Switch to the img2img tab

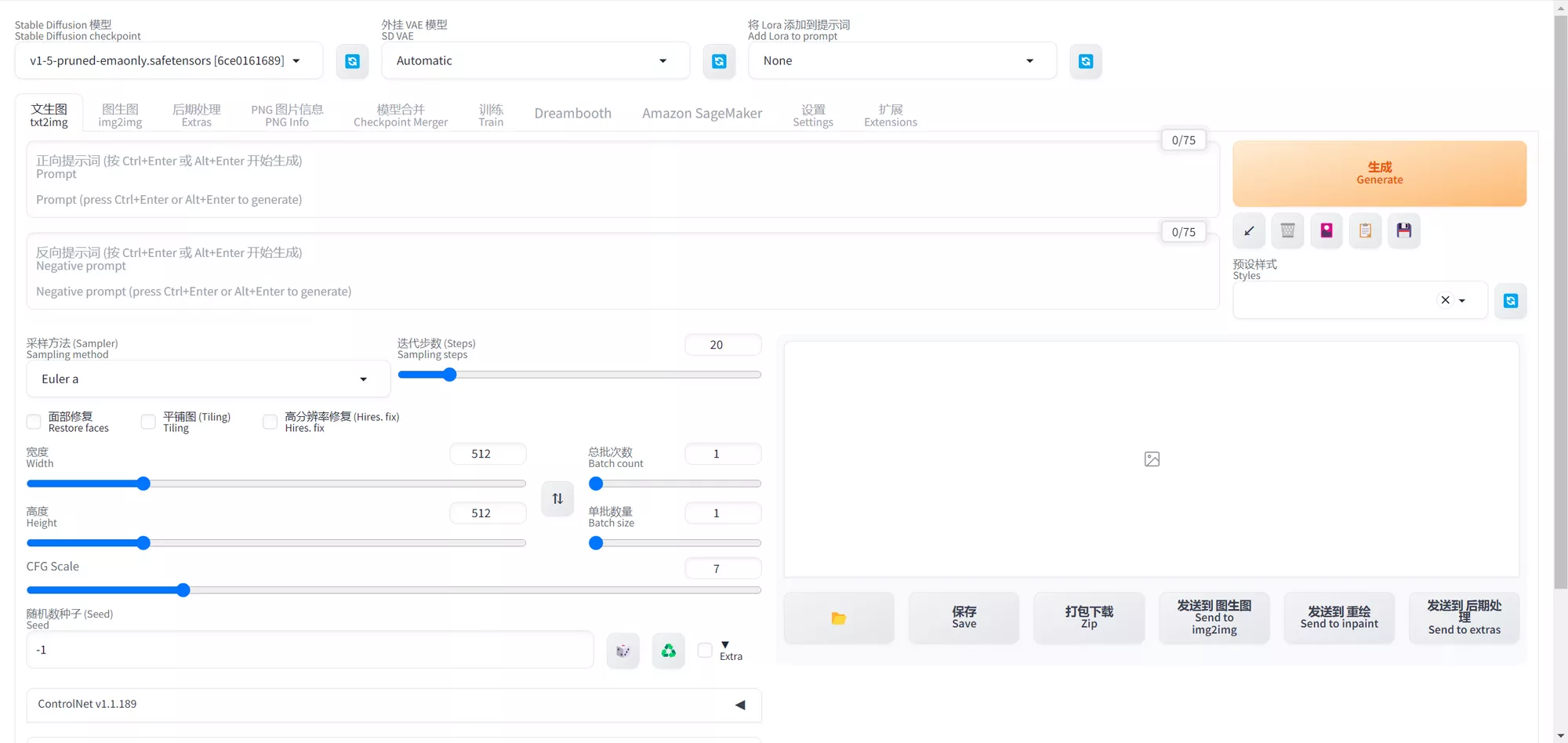(x=120, y=115)
